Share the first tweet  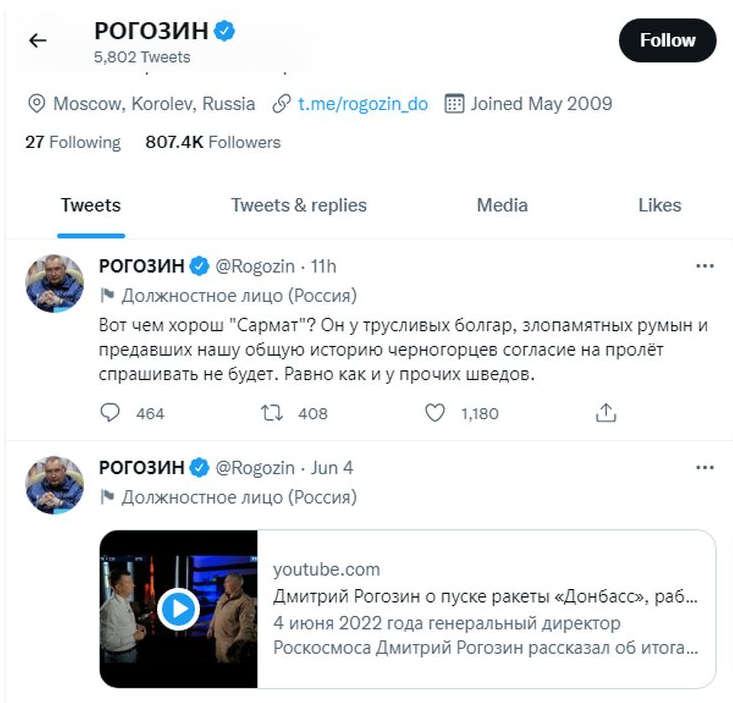tap(605, 412)
